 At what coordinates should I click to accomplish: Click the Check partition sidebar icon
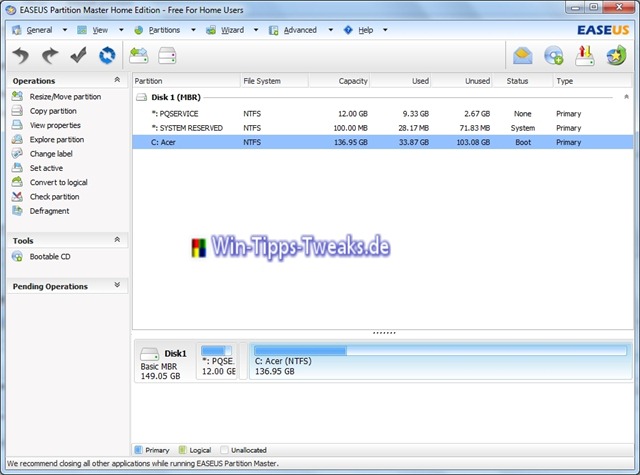coord(17,196)
